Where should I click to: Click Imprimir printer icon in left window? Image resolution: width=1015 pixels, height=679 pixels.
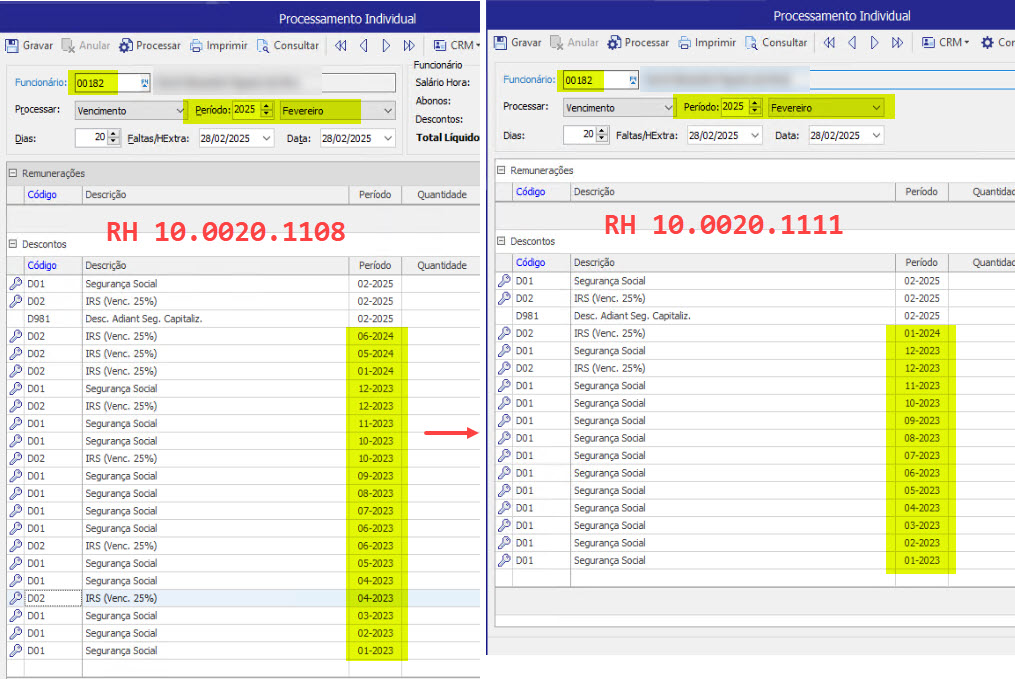(x=197, y=45)
